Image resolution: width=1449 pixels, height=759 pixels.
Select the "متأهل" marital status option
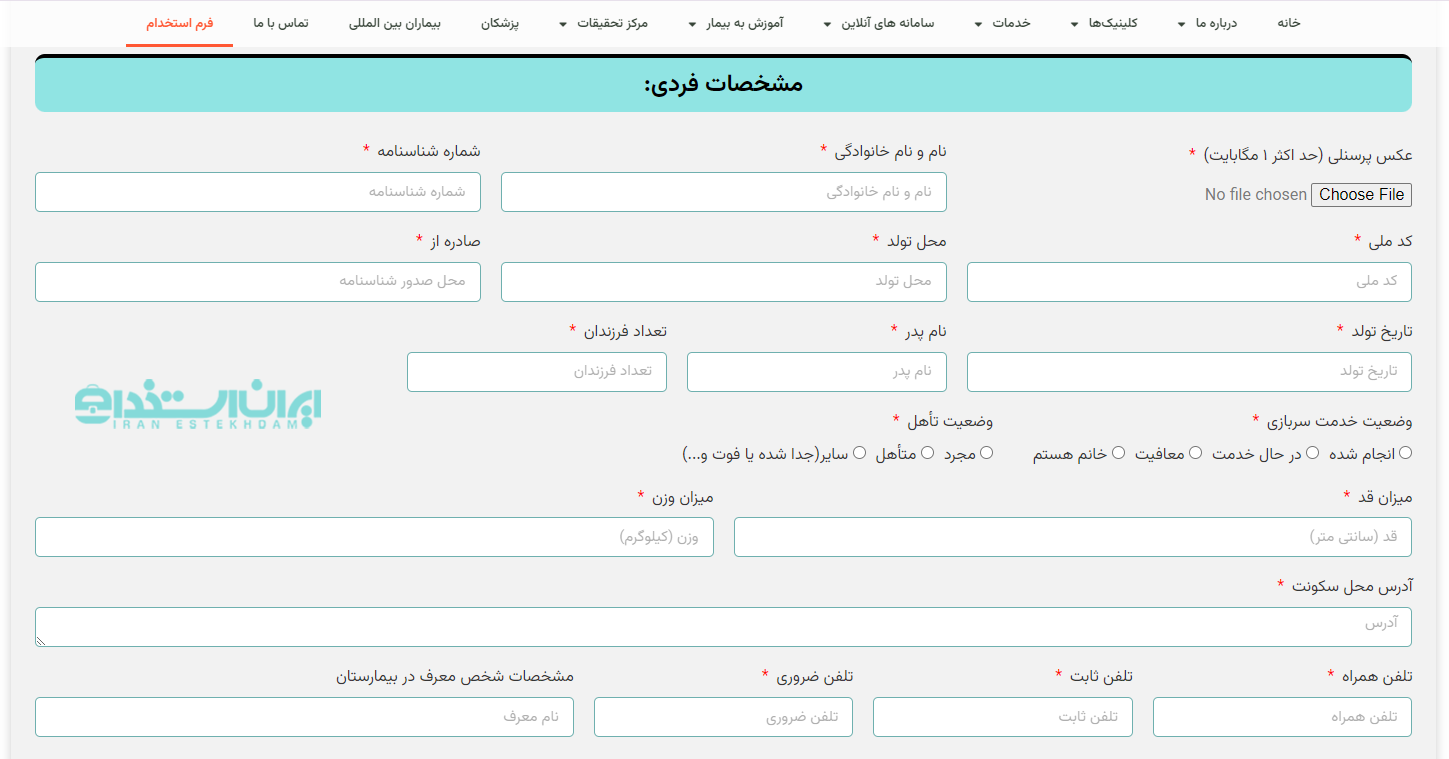[927, 452]
